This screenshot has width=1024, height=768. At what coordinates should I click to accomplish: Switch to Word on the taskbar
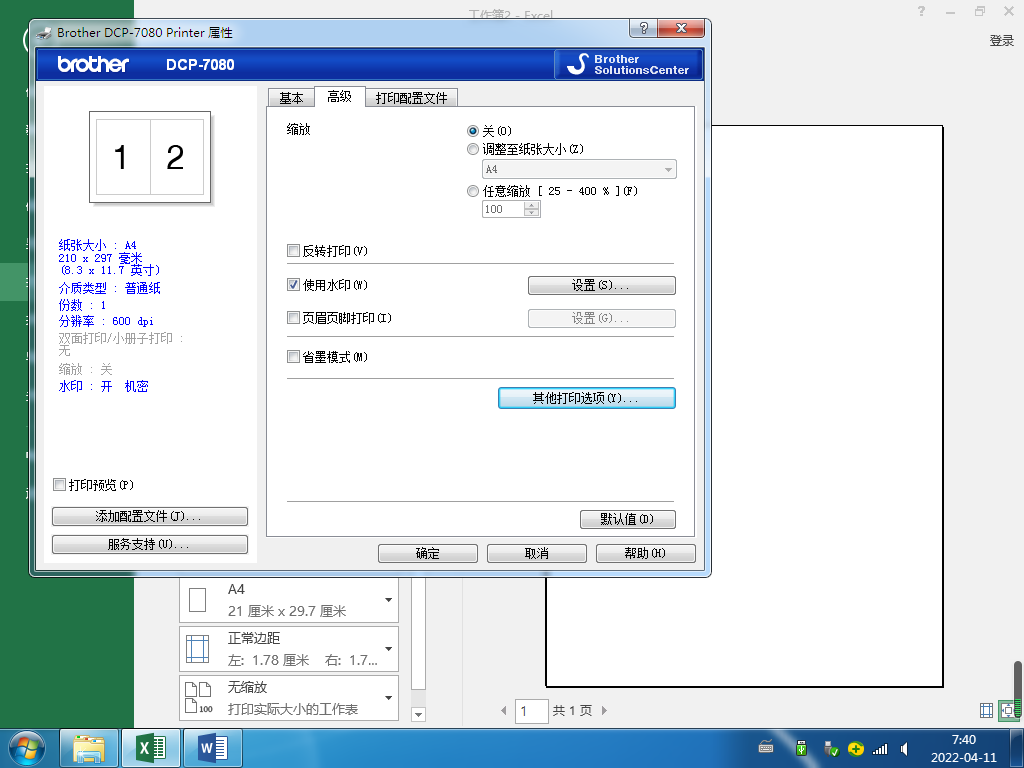213,748
